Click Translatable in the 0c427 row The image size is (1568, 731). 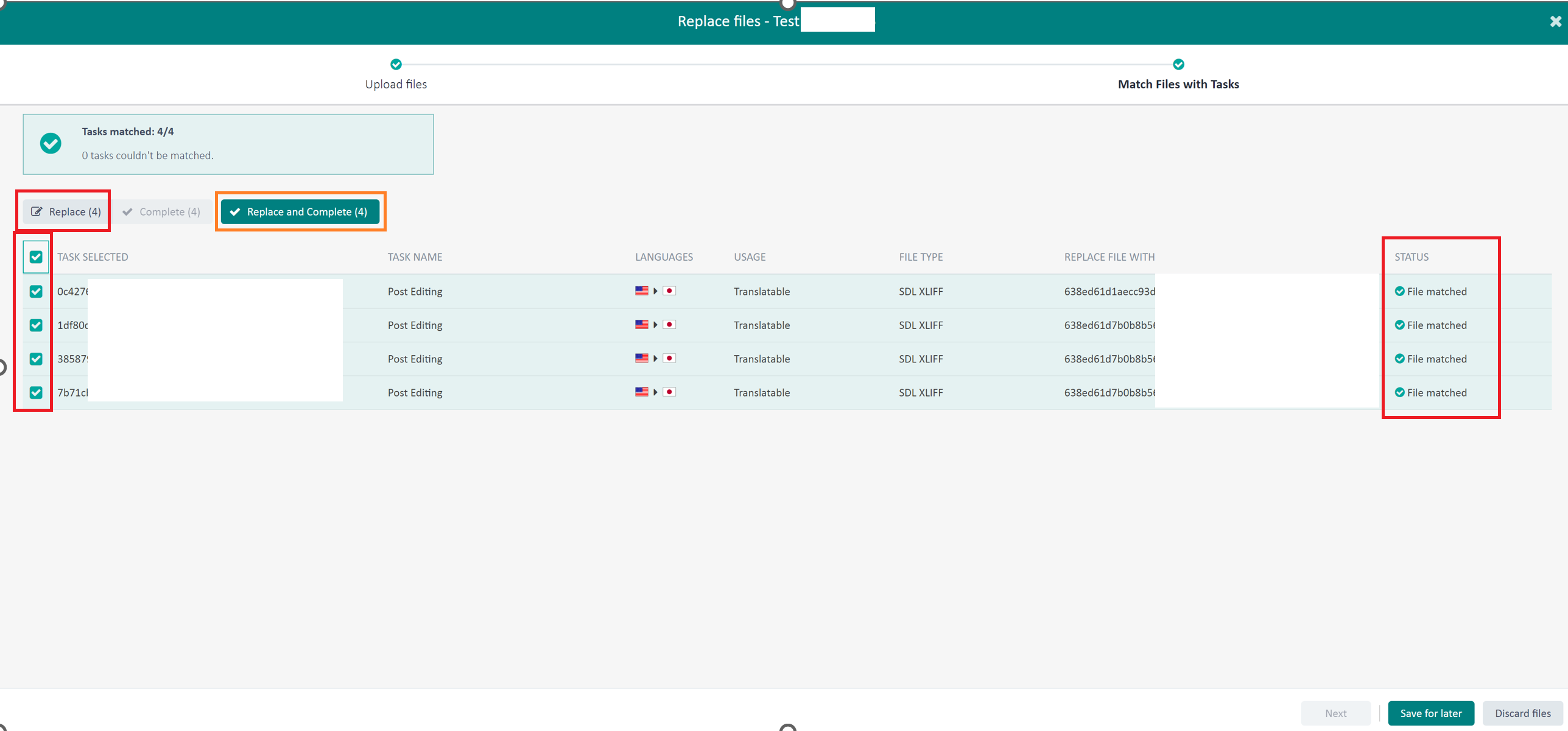pyautogui.click(x=761, y=291)
